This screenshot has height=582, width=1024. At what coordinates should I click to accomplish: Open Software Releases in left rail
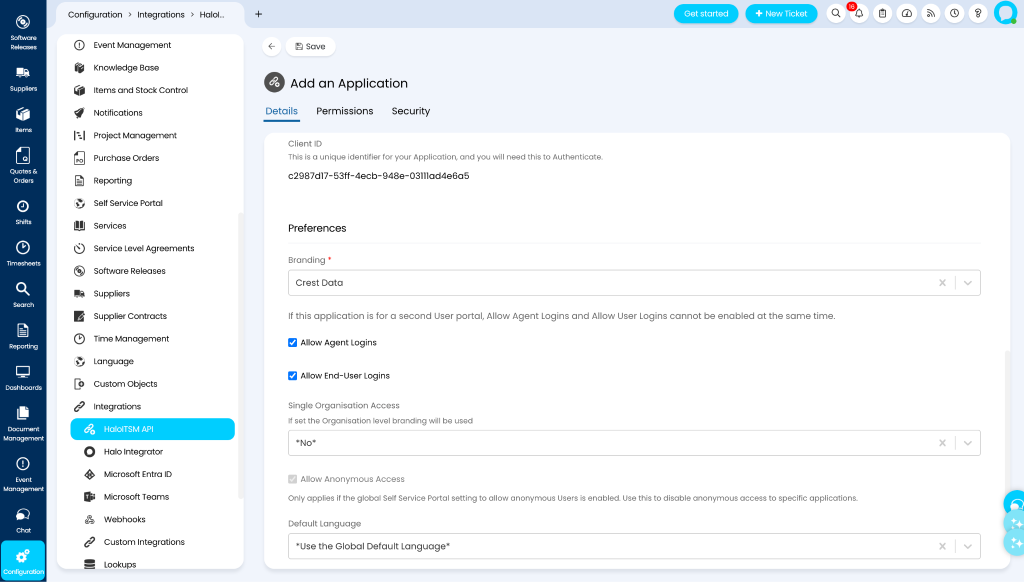pos(23,33)
